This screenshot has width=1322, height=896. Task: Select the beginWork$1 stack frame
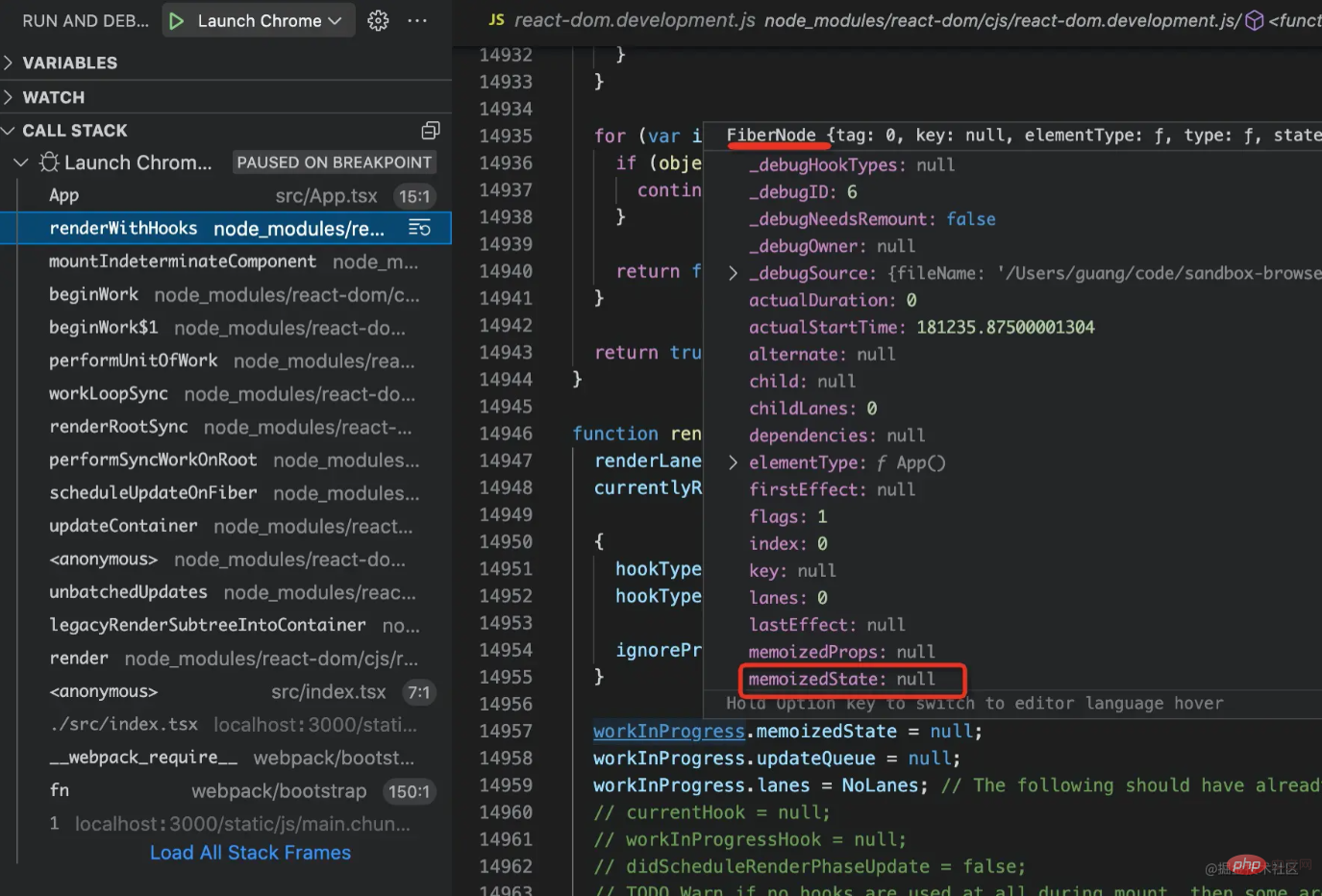[103, 328]
